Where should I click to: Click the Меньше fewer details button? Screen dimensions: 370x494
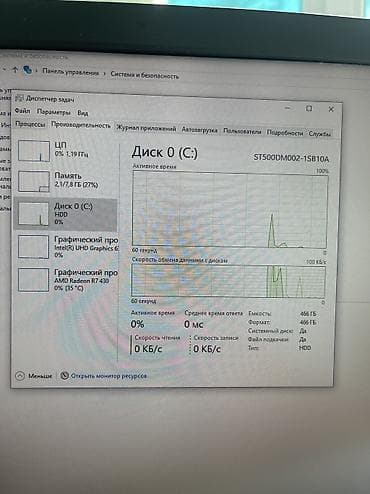(34, 376)
